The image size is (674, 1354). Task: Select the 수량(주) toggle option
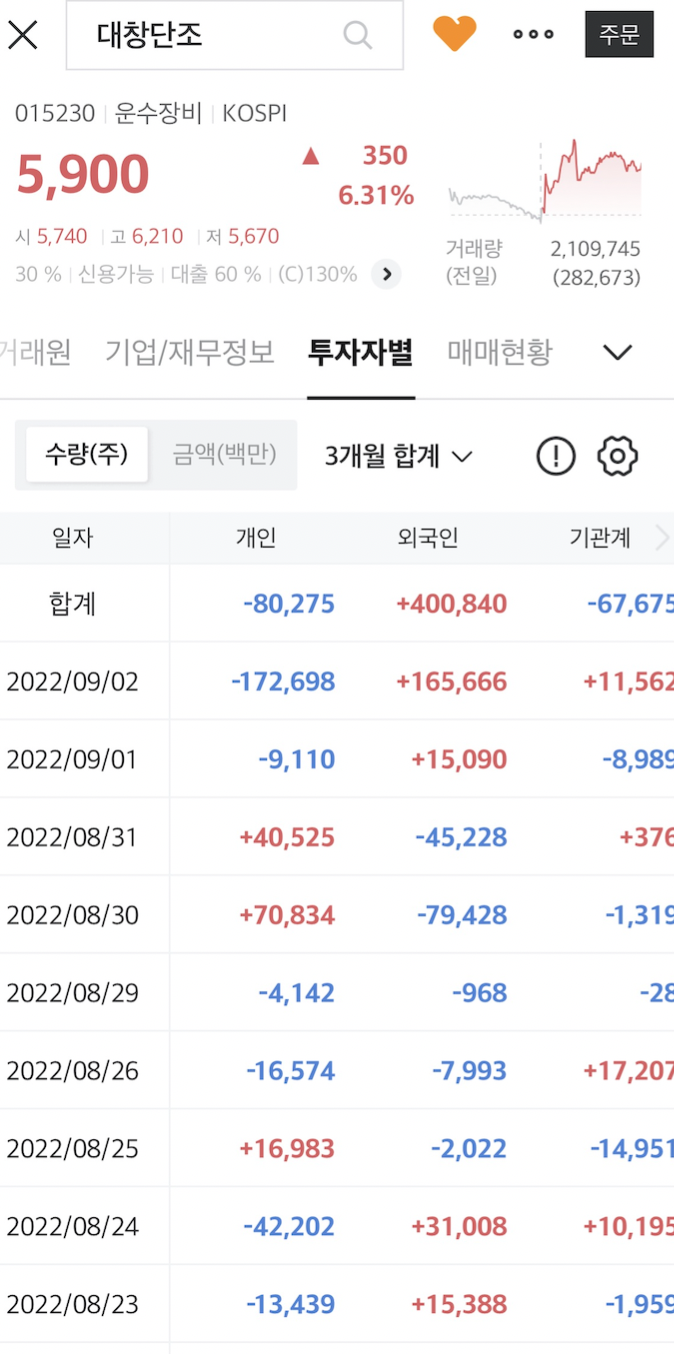click(87, 455)
